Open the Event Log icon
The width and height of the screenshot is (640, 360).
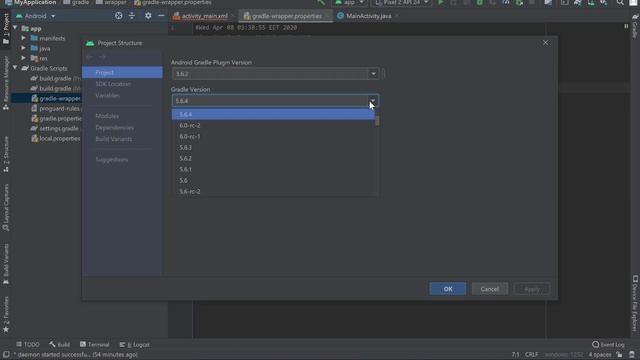click(596, 344)
